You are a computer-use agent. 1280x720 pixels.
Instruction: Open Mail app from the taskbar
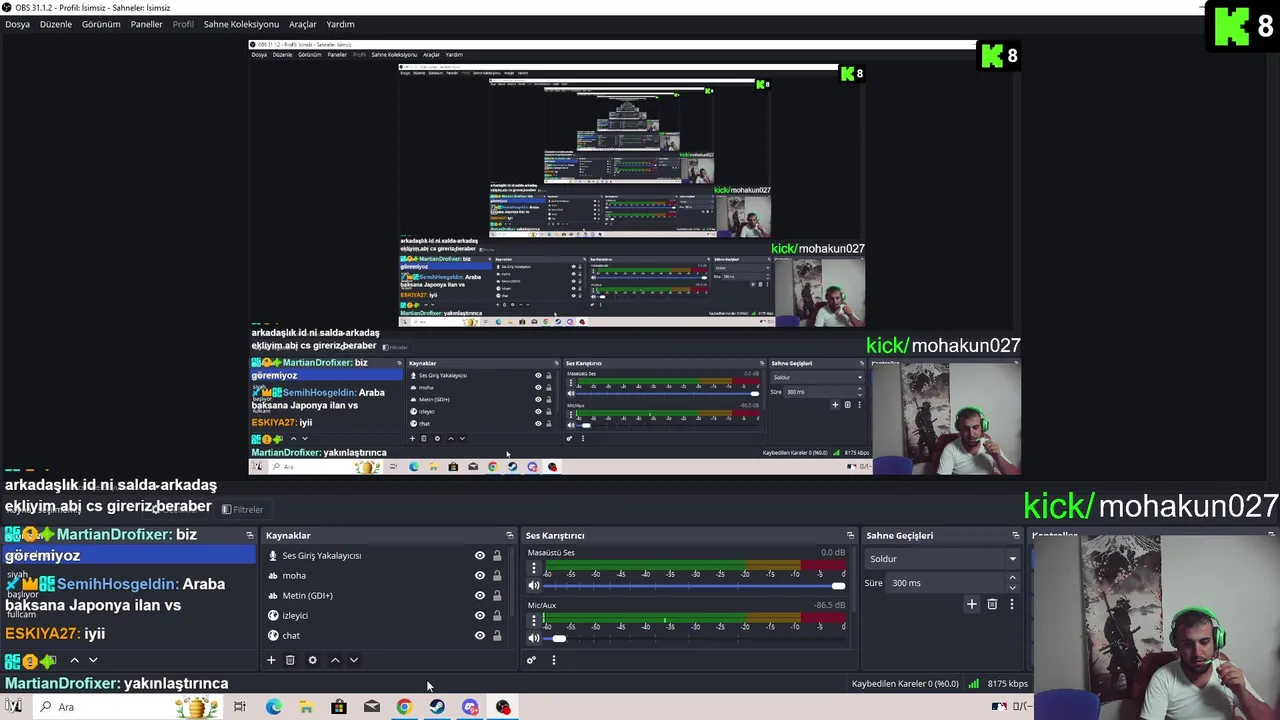click(372, 707)
